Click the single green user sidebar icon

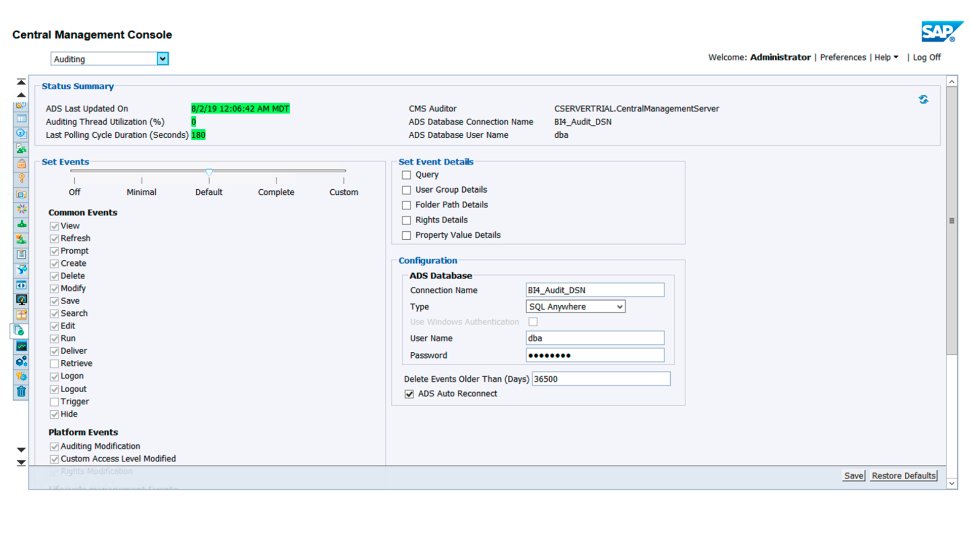coord(21,224)
